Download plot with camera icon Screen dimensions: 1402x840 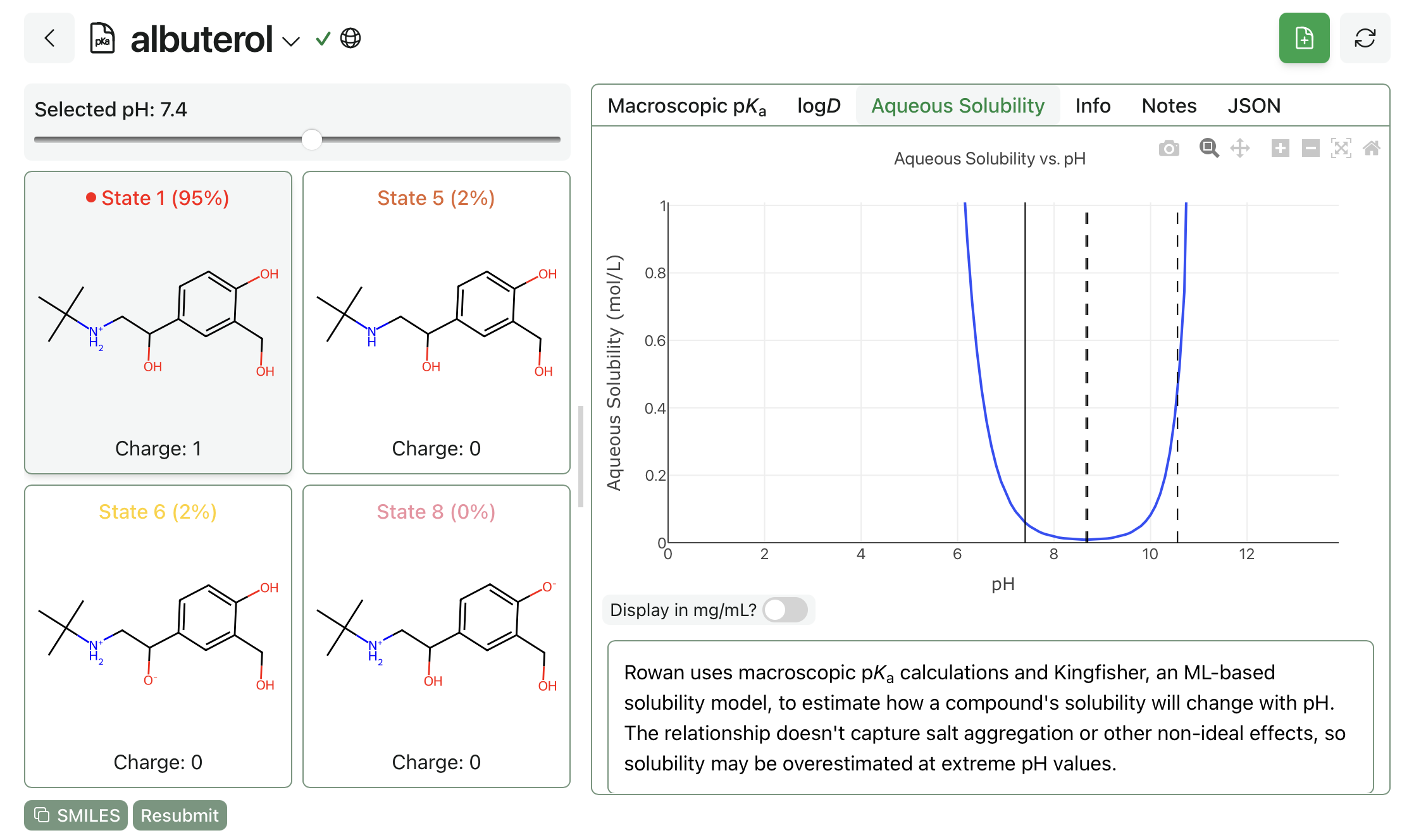coord(1169,149)
